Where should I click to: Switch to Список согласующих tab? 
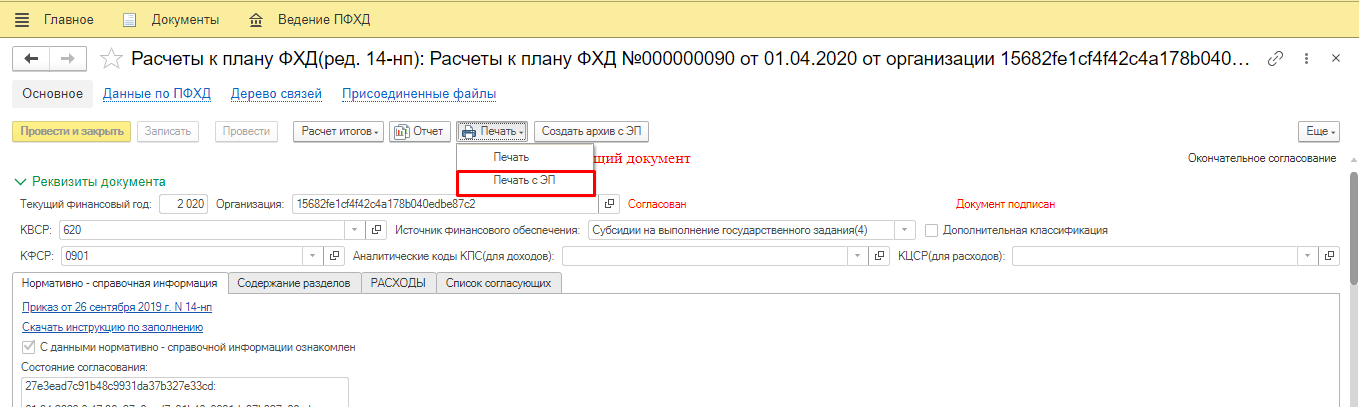point(499,283)
